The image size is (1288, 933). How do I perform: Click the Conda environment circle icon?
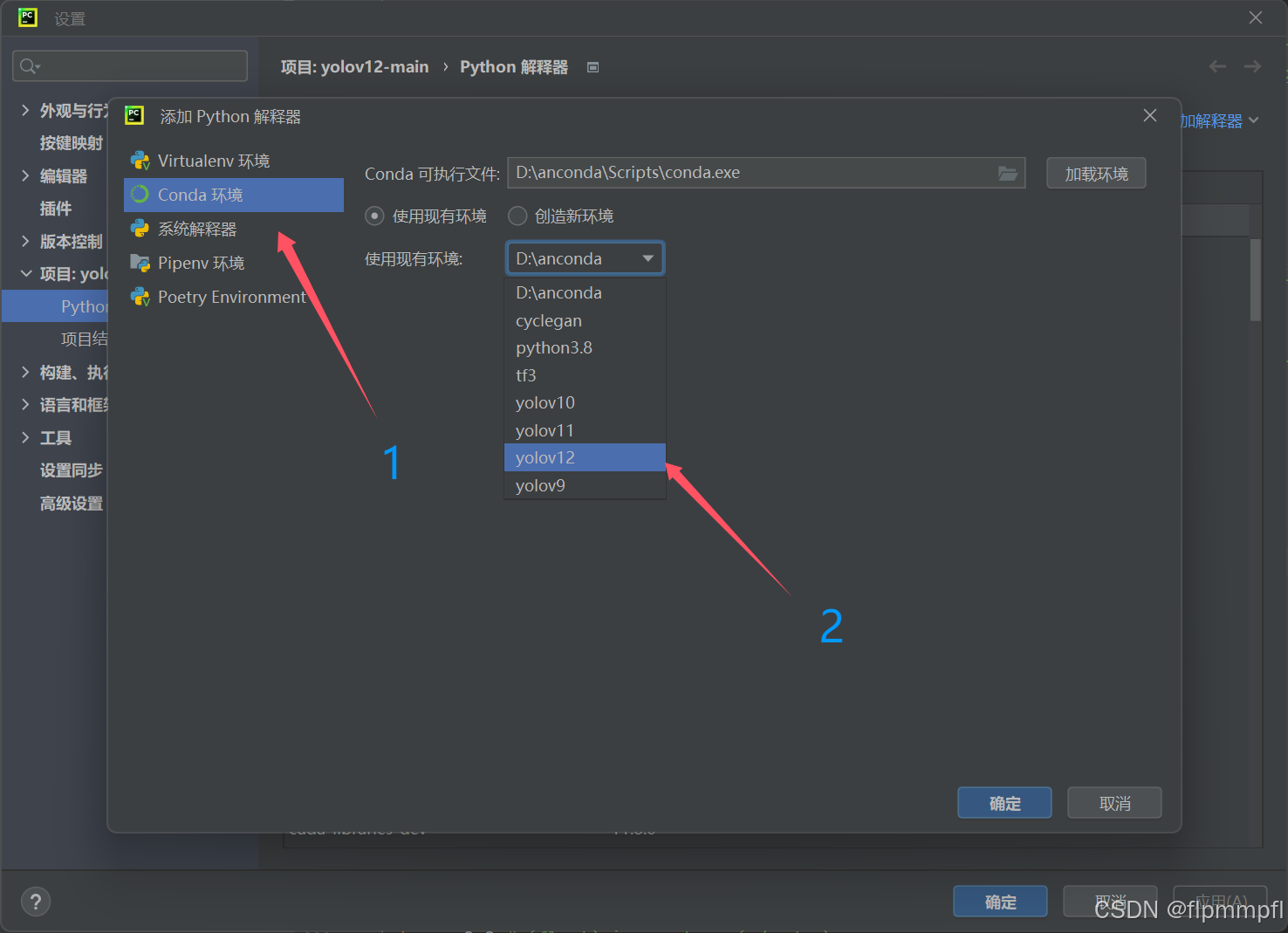(x=140, y=195)
